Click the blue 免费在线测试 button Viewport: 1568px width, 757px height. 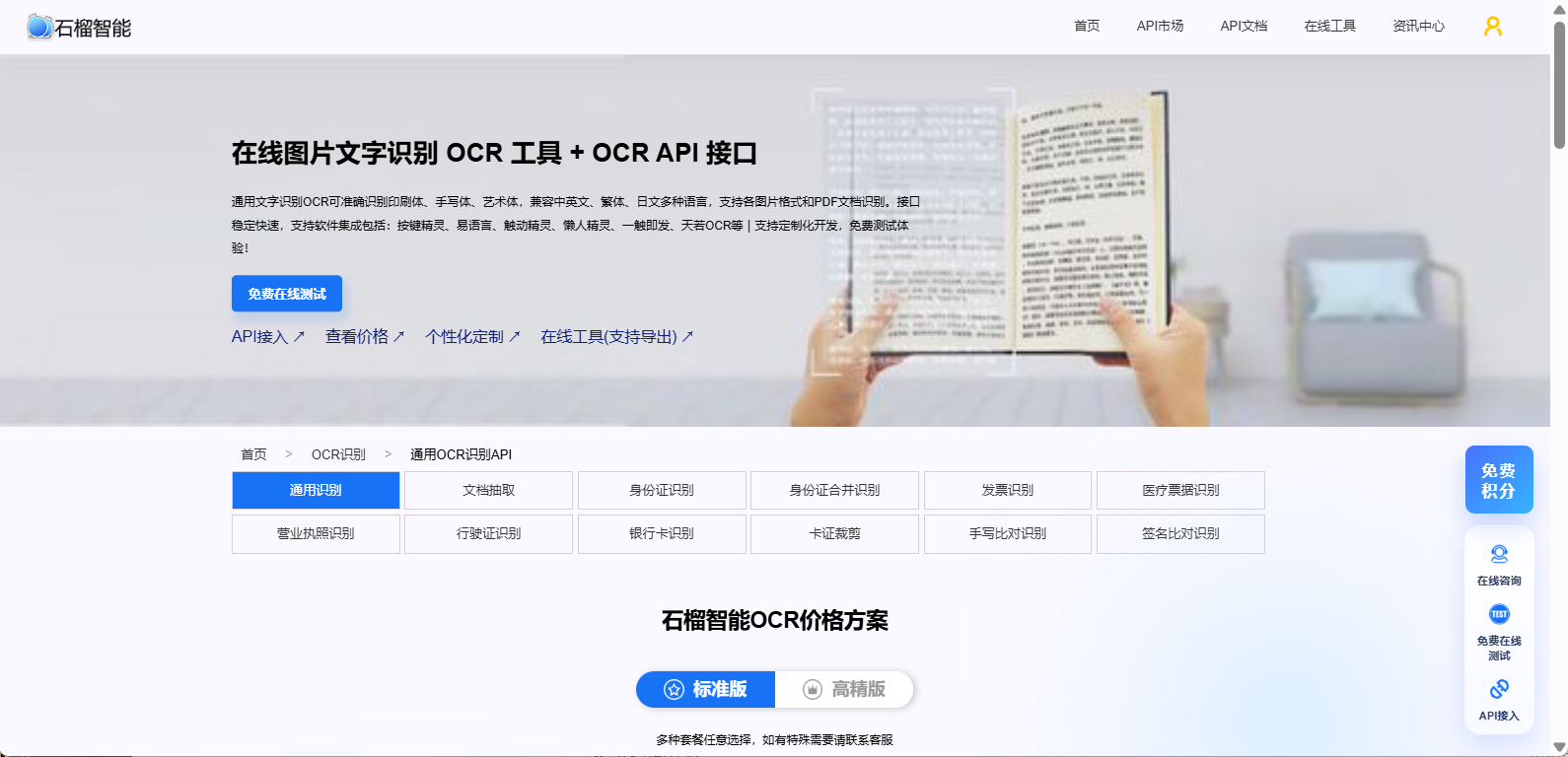click(x=287, y=294)
